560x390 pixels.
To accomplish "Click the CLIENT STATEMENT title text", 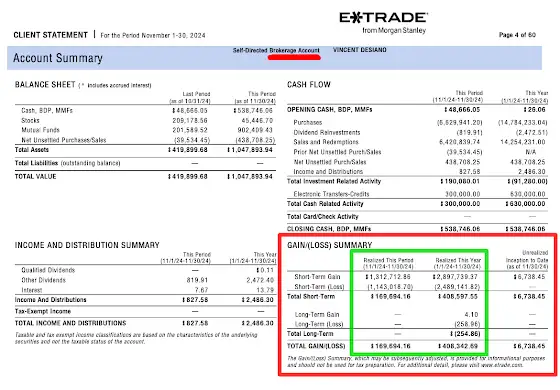I will [50, 35].
